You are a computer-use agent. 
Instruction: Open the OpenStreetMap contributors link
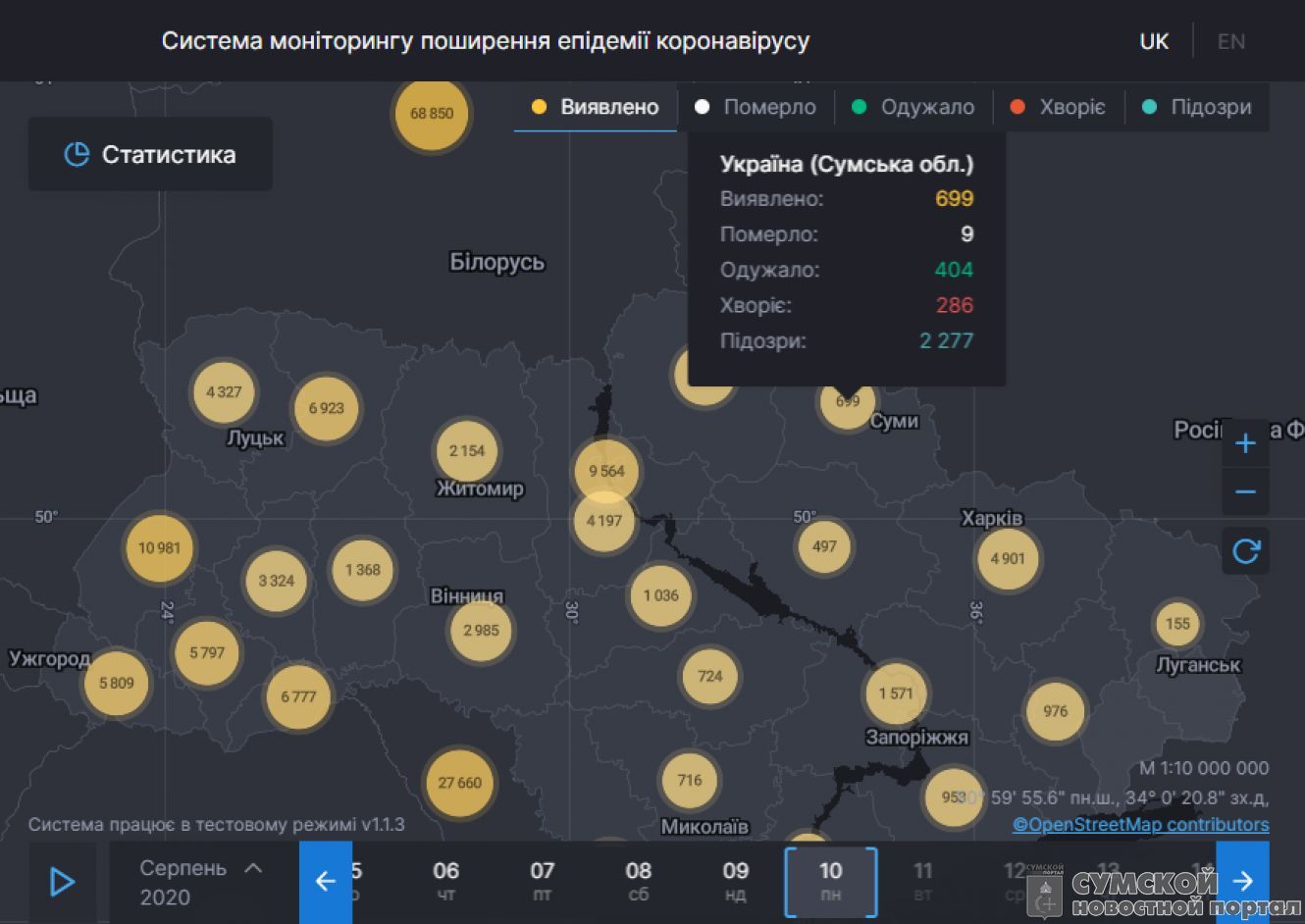click(1140, 824)
